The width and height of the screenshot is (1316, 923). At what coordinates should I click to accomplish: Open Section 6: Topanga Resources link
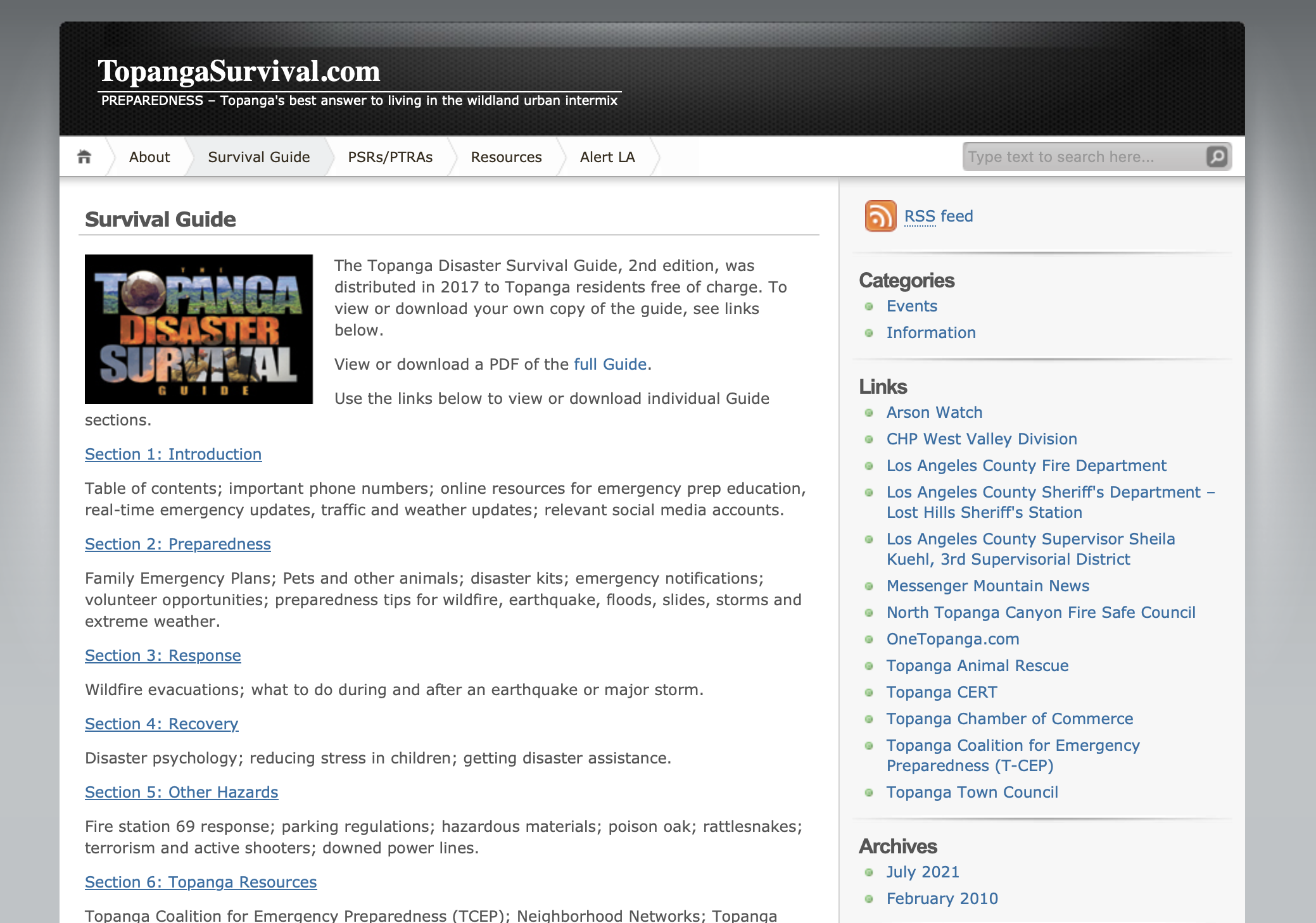(201, 882)
